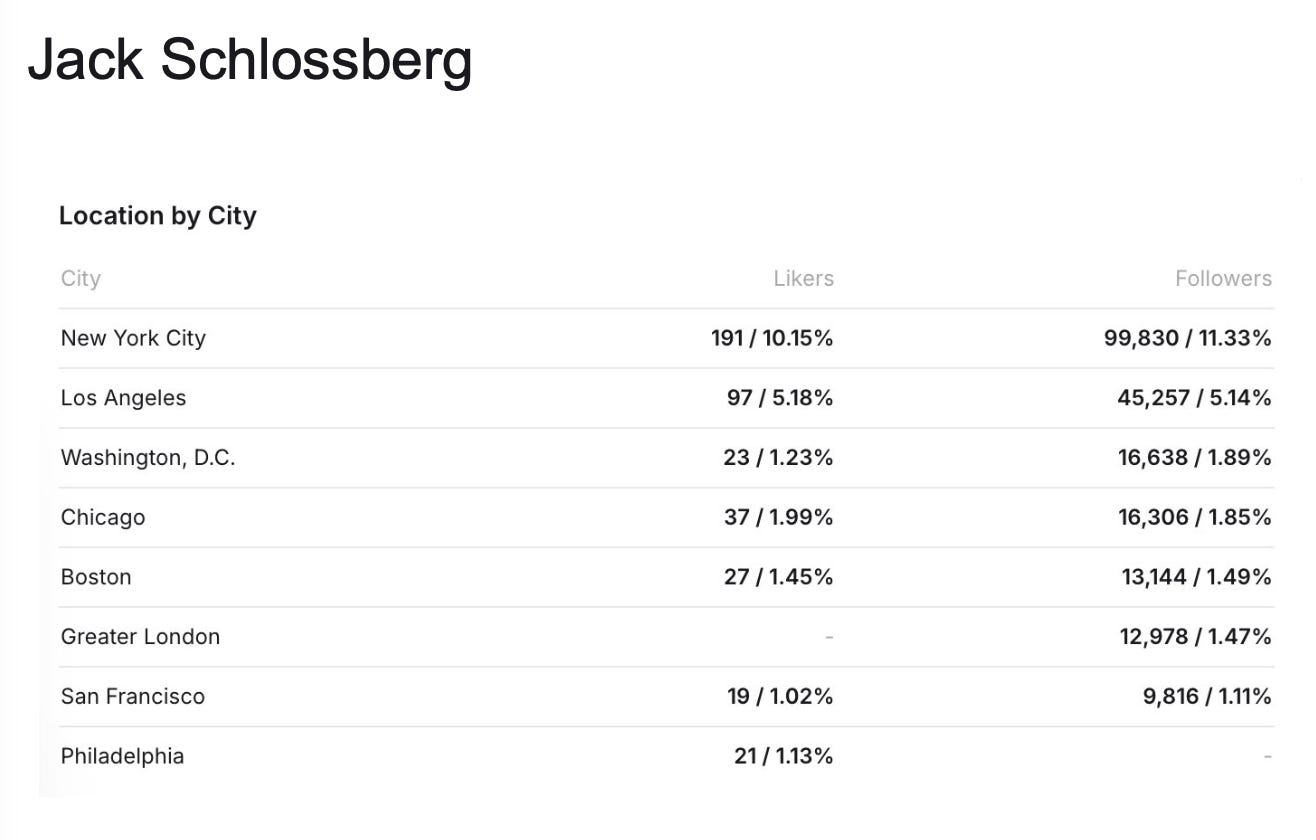The height and width of the screenshot is (840, 1316).
Task: Click the Likers column header
Action: coord(803,279)
